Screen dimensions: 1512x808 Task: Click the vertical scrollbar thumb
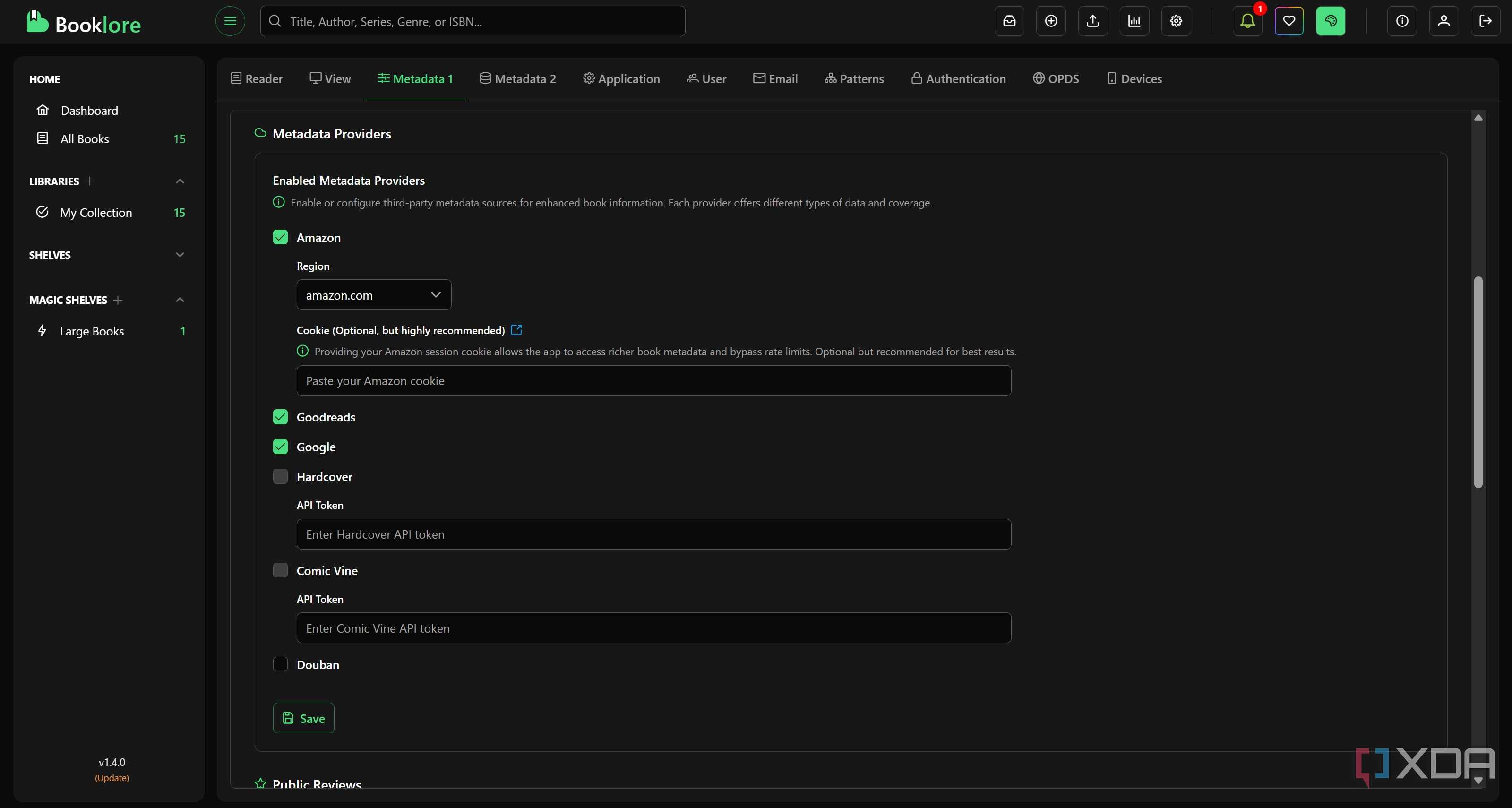coord(1478,381)
